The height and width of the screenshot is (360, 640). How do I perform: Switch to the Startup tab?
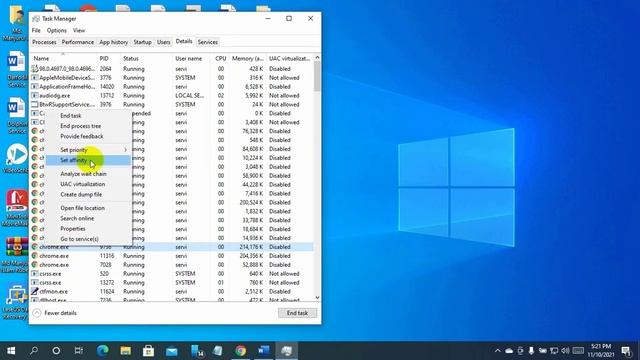142,42
